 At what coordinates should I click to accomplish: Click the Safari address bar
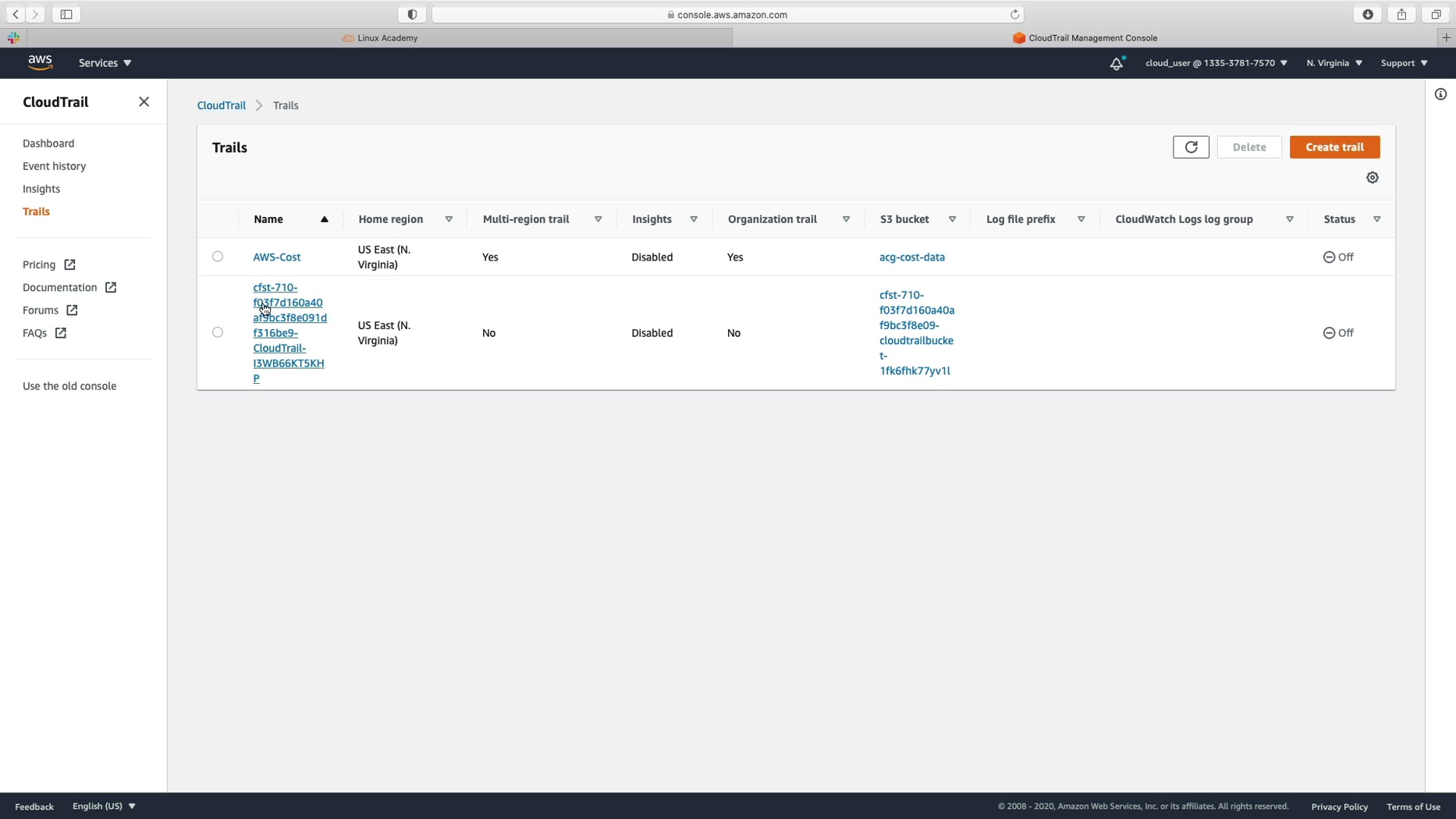coord(727,14)
